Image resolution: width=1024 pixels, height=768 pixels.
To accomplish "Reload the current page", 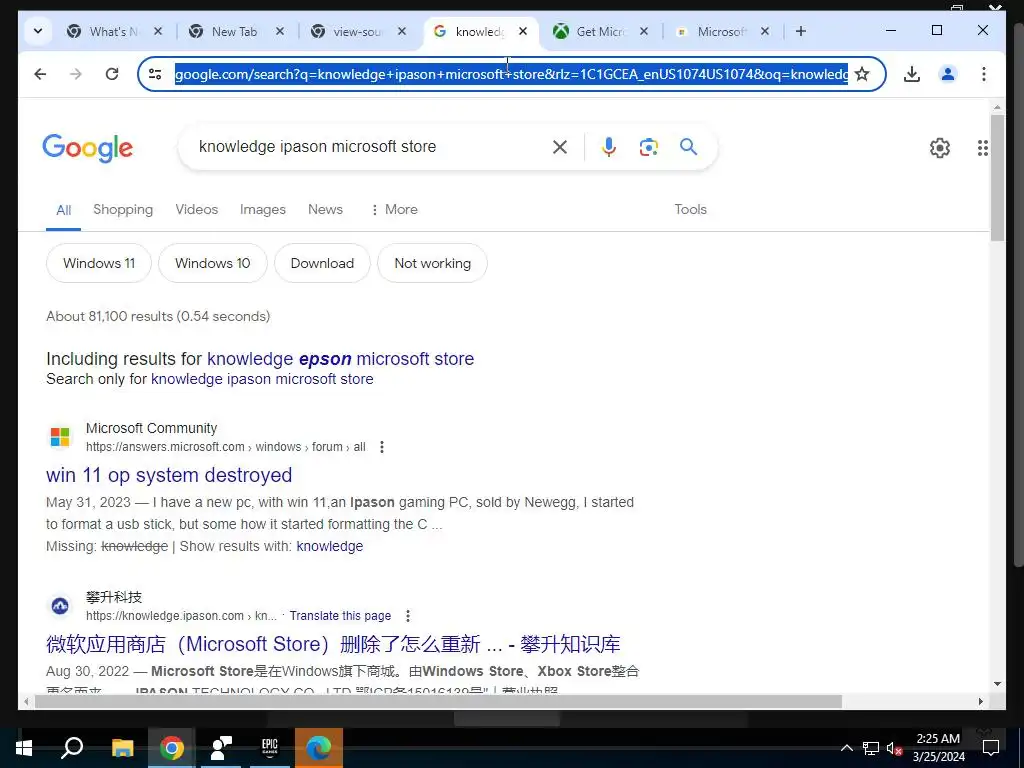I will click(112, 74).
